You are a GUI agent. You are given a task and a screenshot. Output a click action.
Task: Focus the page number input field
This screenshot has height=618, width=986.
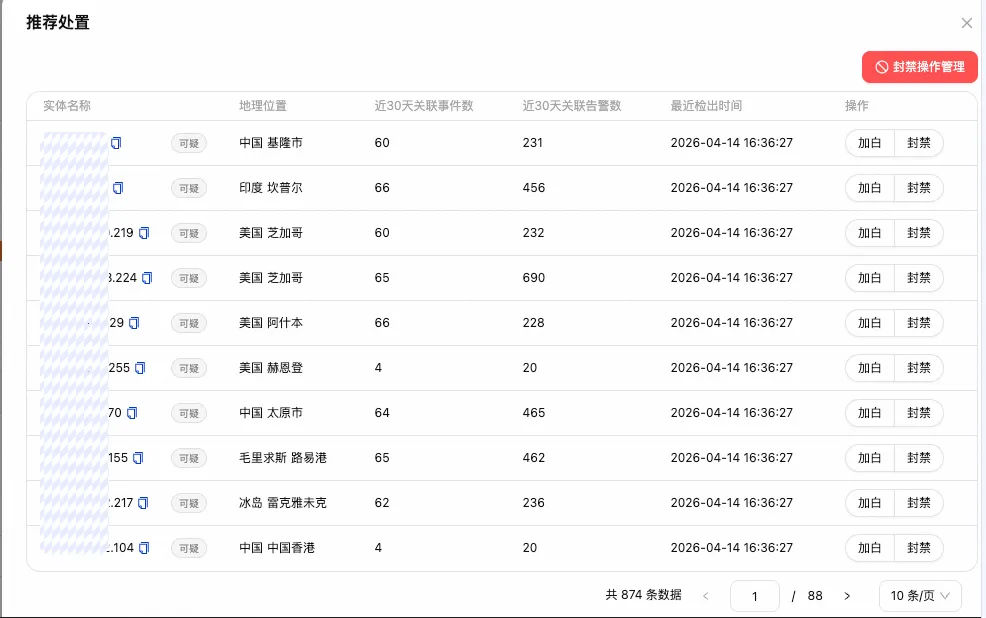[755, 595]
